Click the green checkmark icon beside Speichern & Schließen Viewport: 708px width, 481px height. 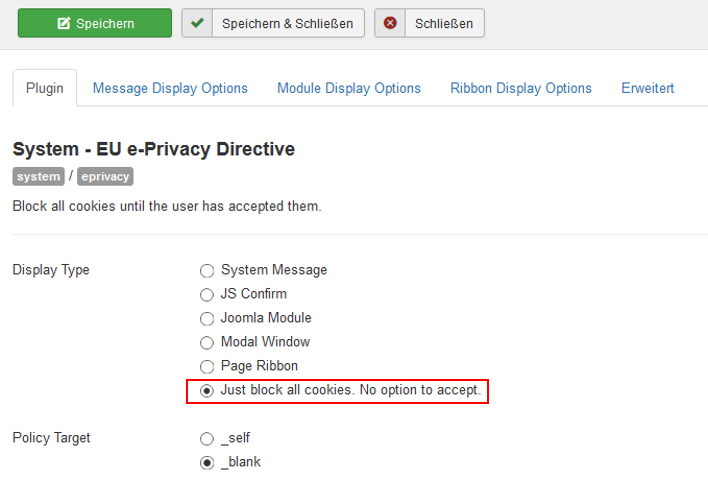coord(197,24)
